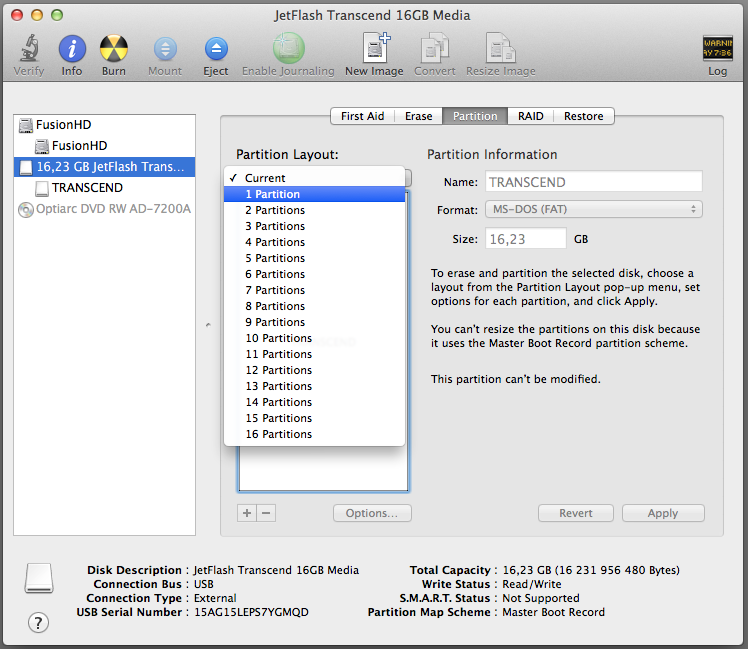Select the top FusionHD drive
Viewport: 748px width, 649px height.
pos(104,125)
